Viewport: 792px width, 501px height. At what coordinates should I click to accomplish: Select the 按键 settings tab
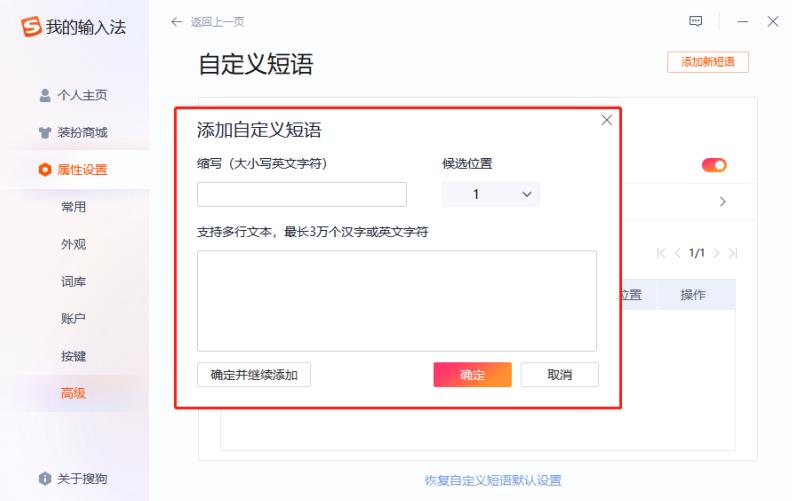point(73,356)
